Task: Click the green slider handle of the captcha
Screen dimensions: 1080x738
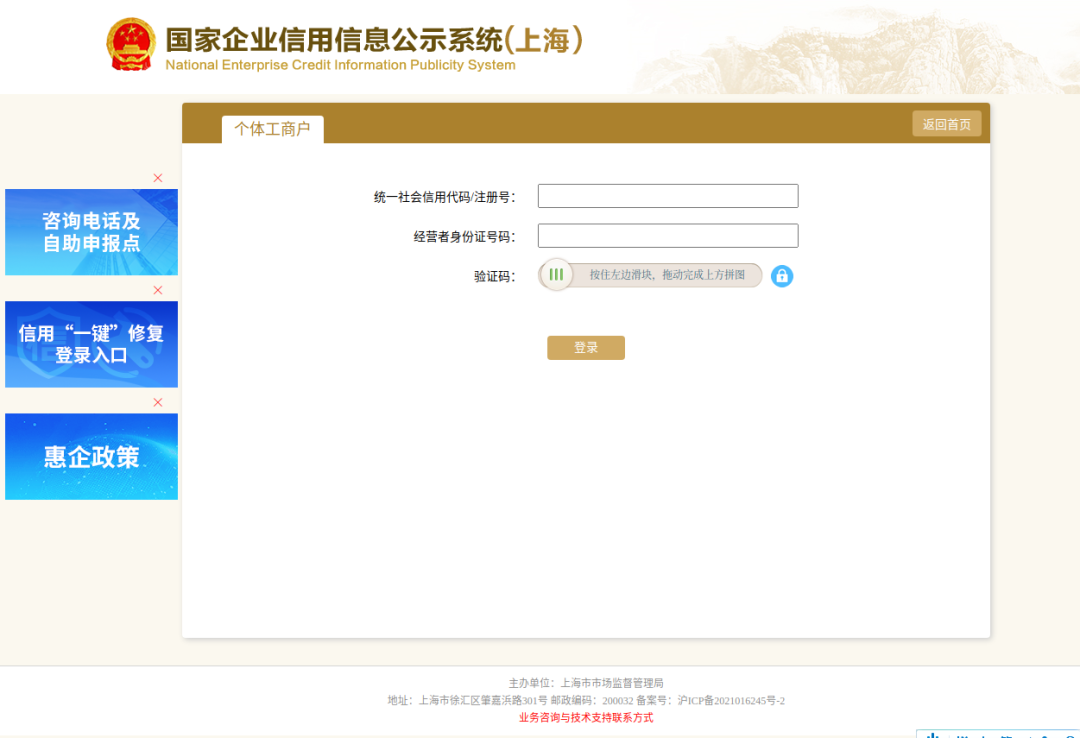Action: (x=556, y=274)
